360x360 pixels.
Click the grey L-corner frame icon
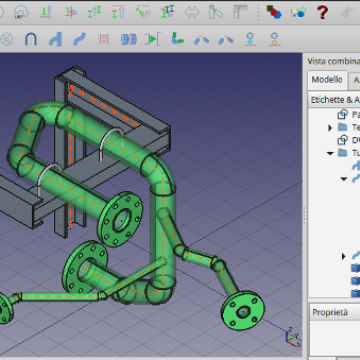[240, 12]
